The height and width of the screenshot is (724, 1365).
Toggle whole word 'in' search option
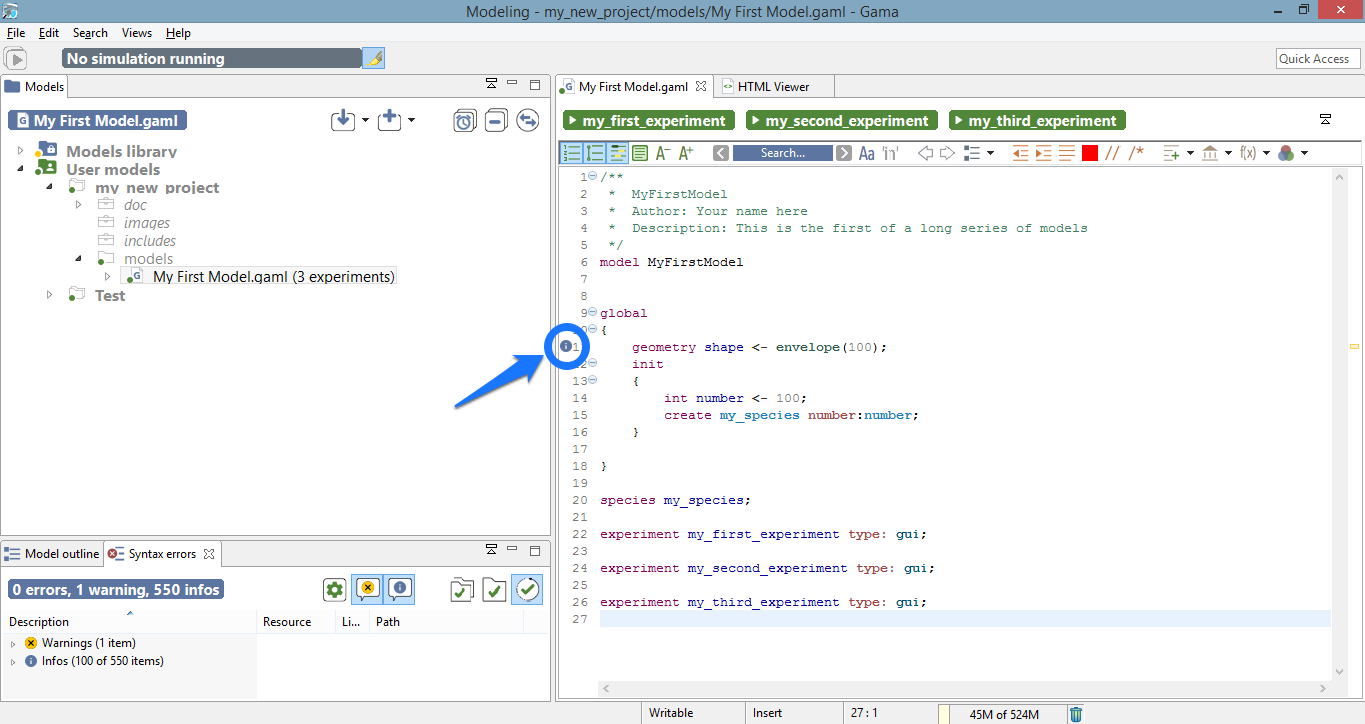click(891, 153)
